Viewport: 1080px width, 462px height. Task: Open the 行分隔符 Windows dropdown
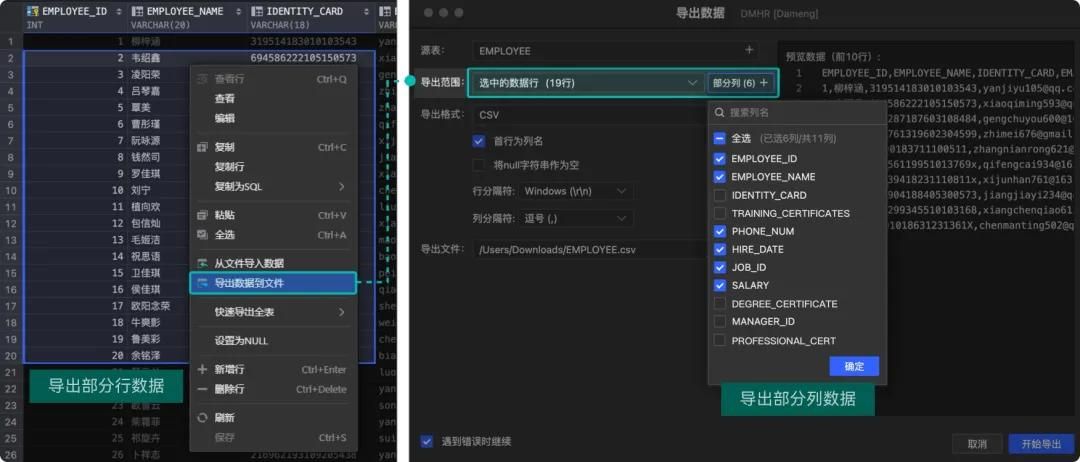coord(576,190)
